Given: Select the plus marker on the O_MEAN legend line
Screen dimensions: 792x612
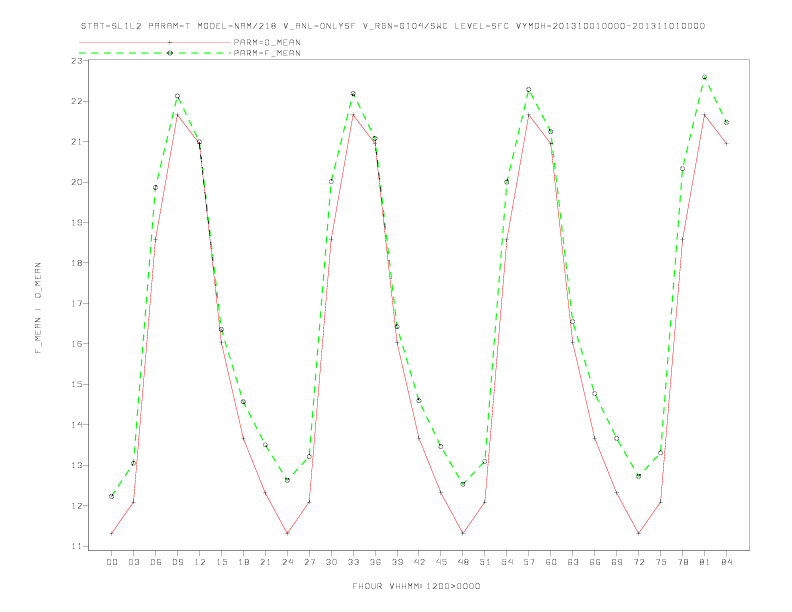Looking at the screenshot, I should coord(170,42).
